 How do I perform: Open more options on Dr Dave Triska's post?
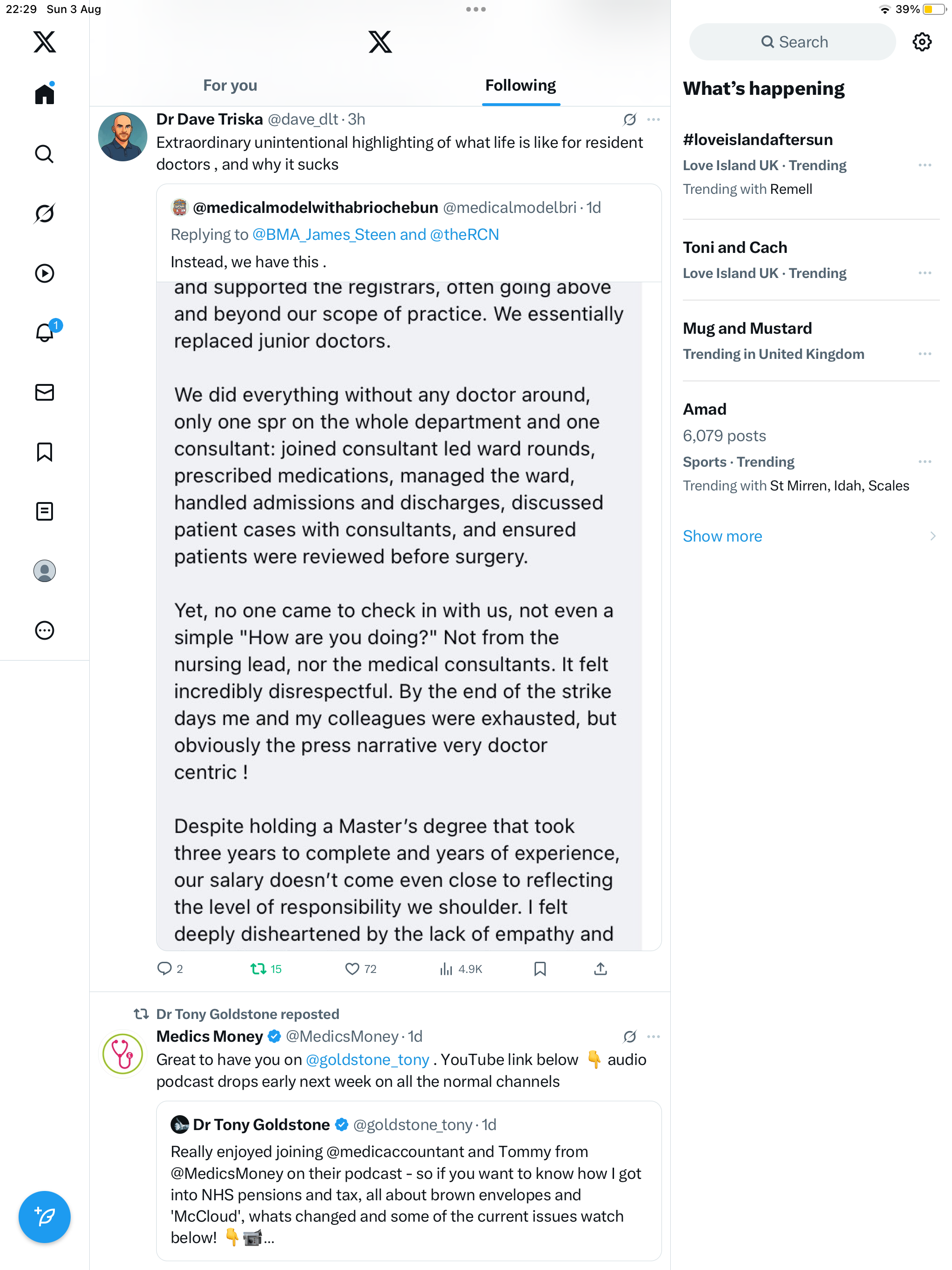coord(654,119)
